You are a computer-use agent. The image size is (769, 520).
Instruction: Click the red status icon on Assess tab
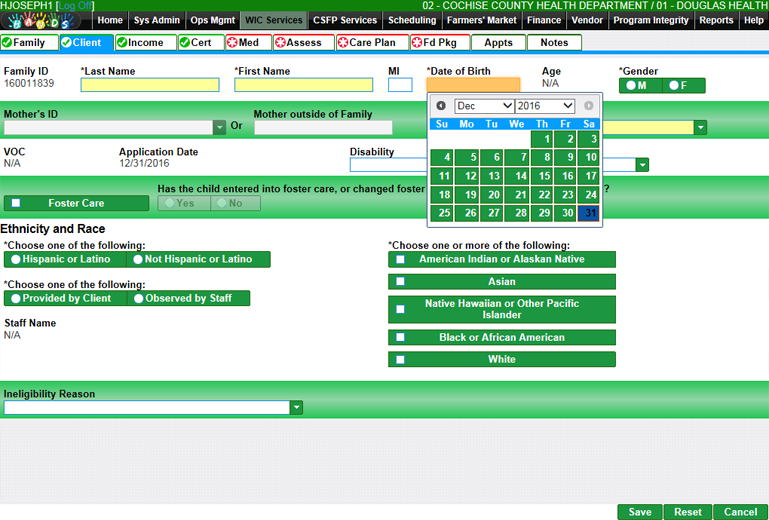[280, 43]
